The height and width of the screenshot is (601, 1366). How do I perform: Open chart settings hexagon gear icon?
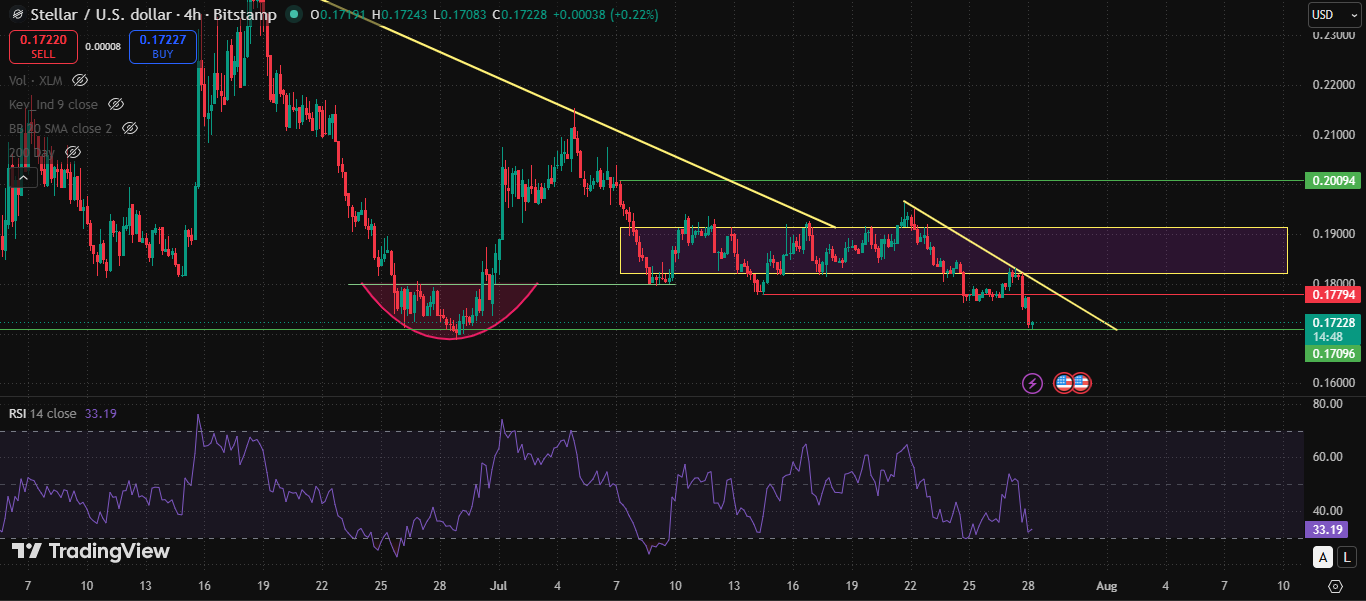1336,585
